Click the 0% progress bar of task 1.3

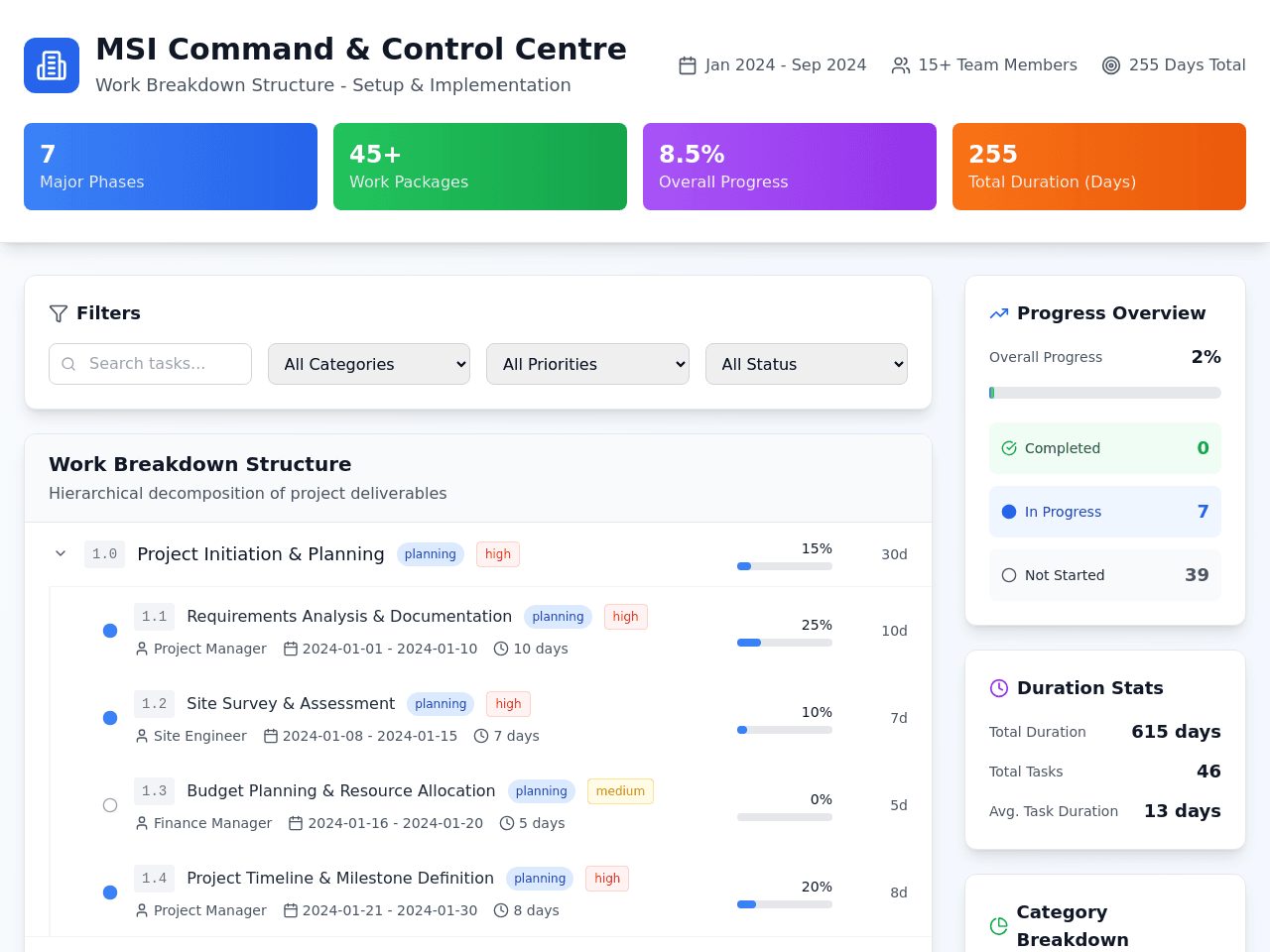point(785,817)
